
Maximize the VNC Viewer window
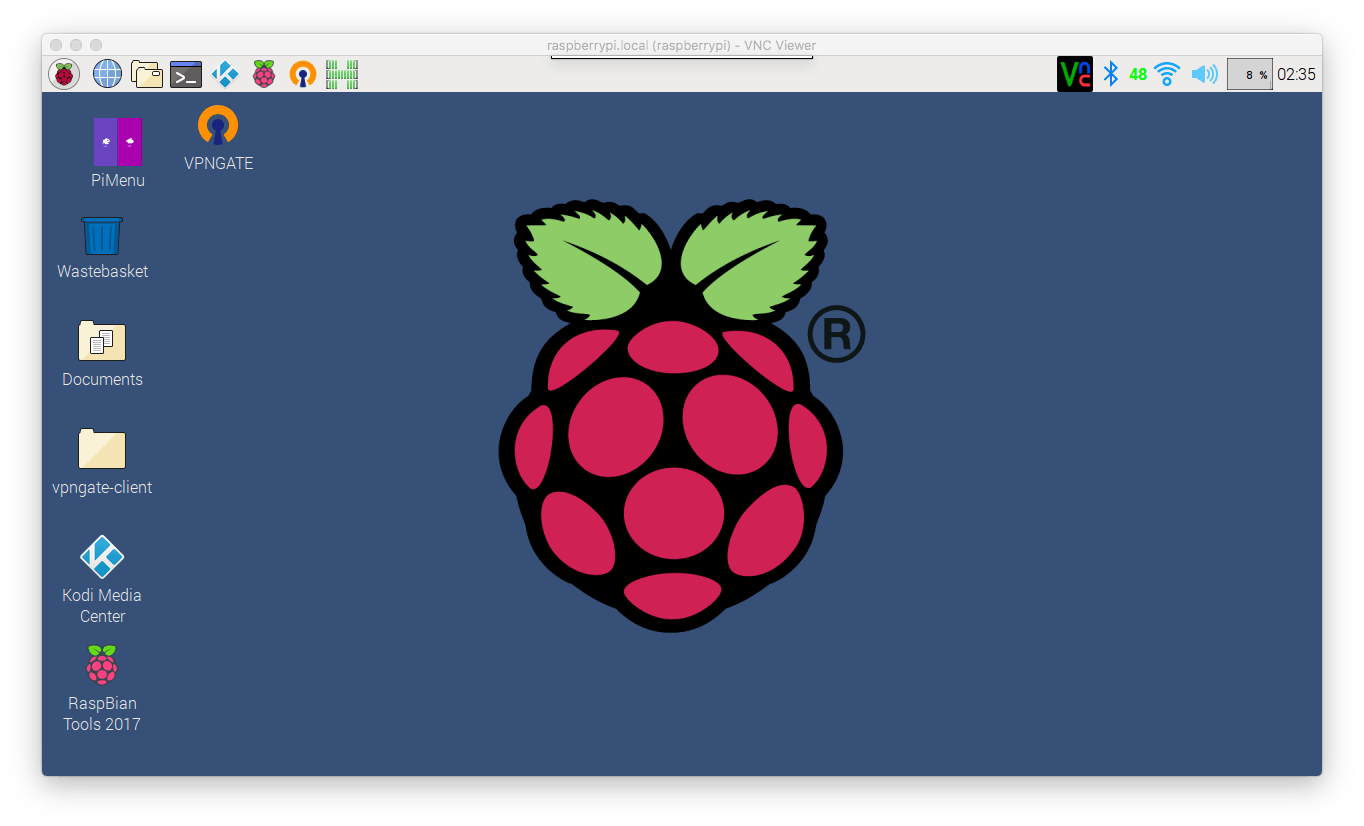pyautogui.click(x=96, y=45)
